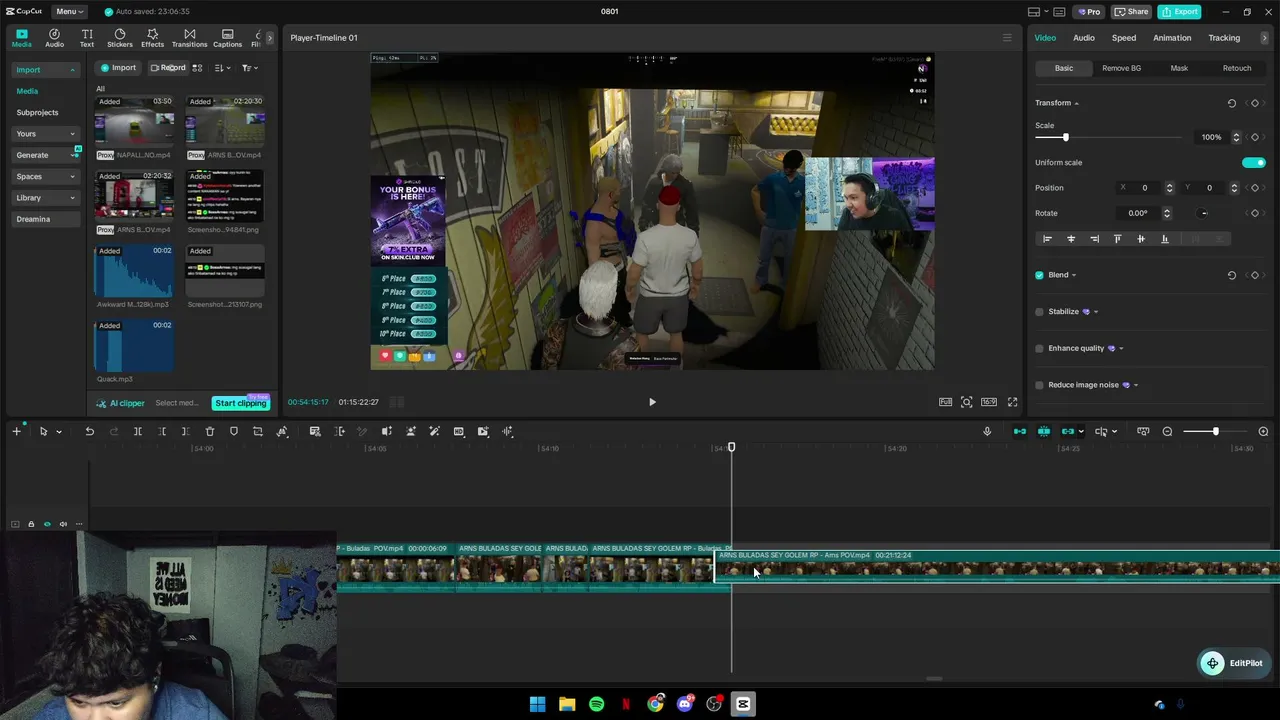The width and height of the screenshot is (1280, 720).
Task: Open the Effects panel
Action: (152, 38)
